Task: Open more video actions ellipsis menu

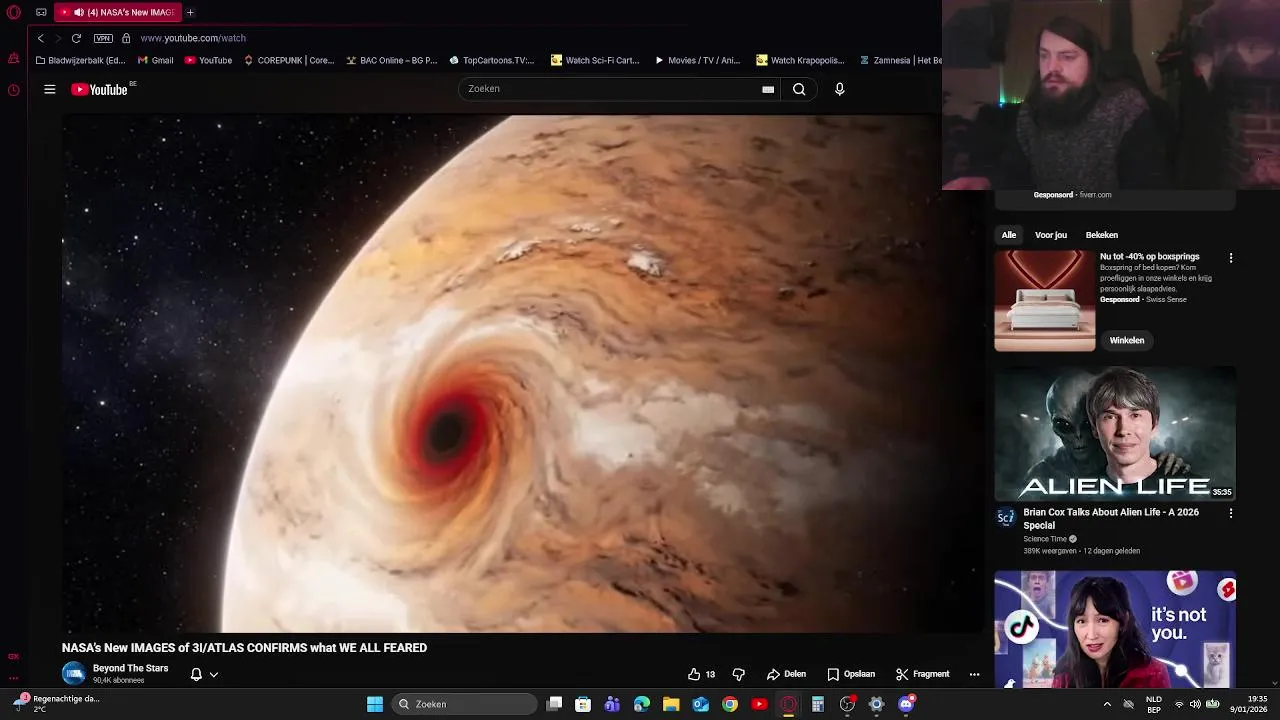Action: pyautogui.click(x=974, y=674)
